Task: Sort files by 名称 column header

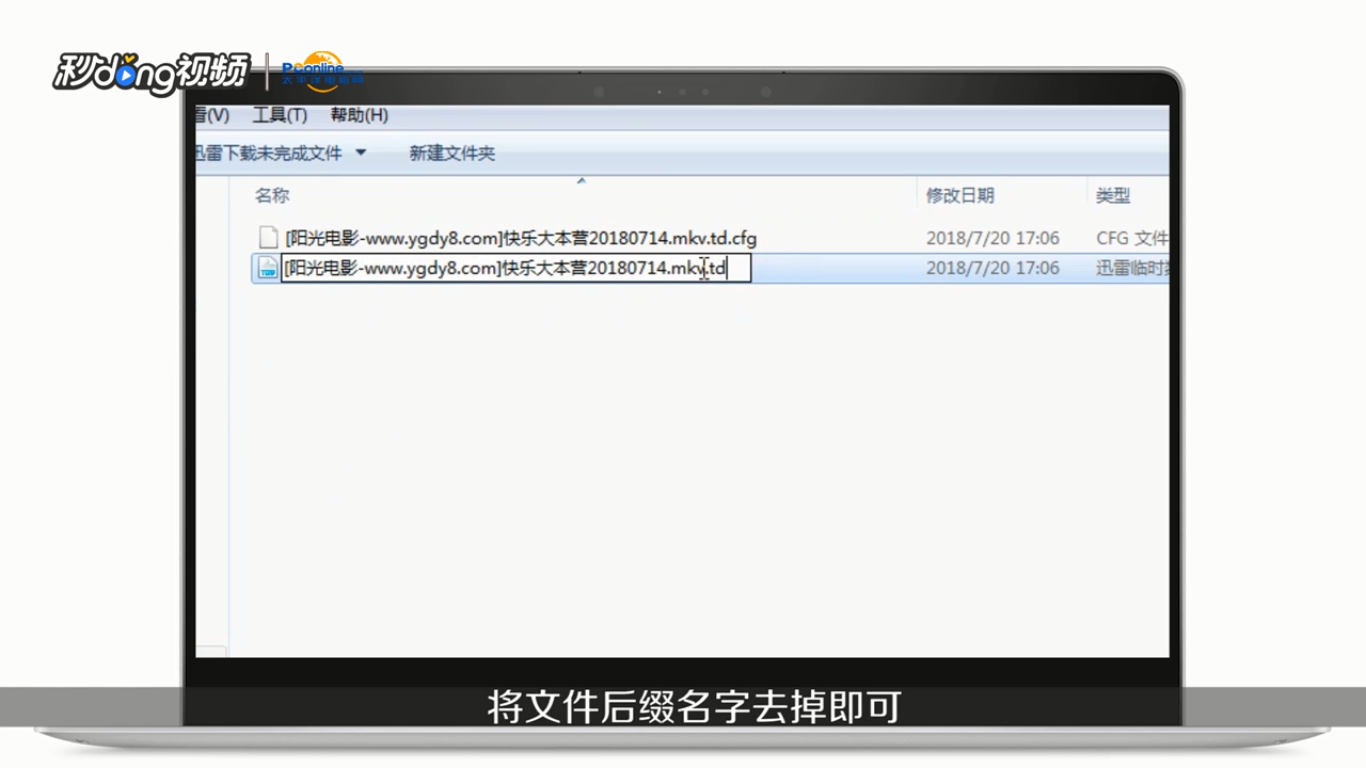Action: click(272, 195)
